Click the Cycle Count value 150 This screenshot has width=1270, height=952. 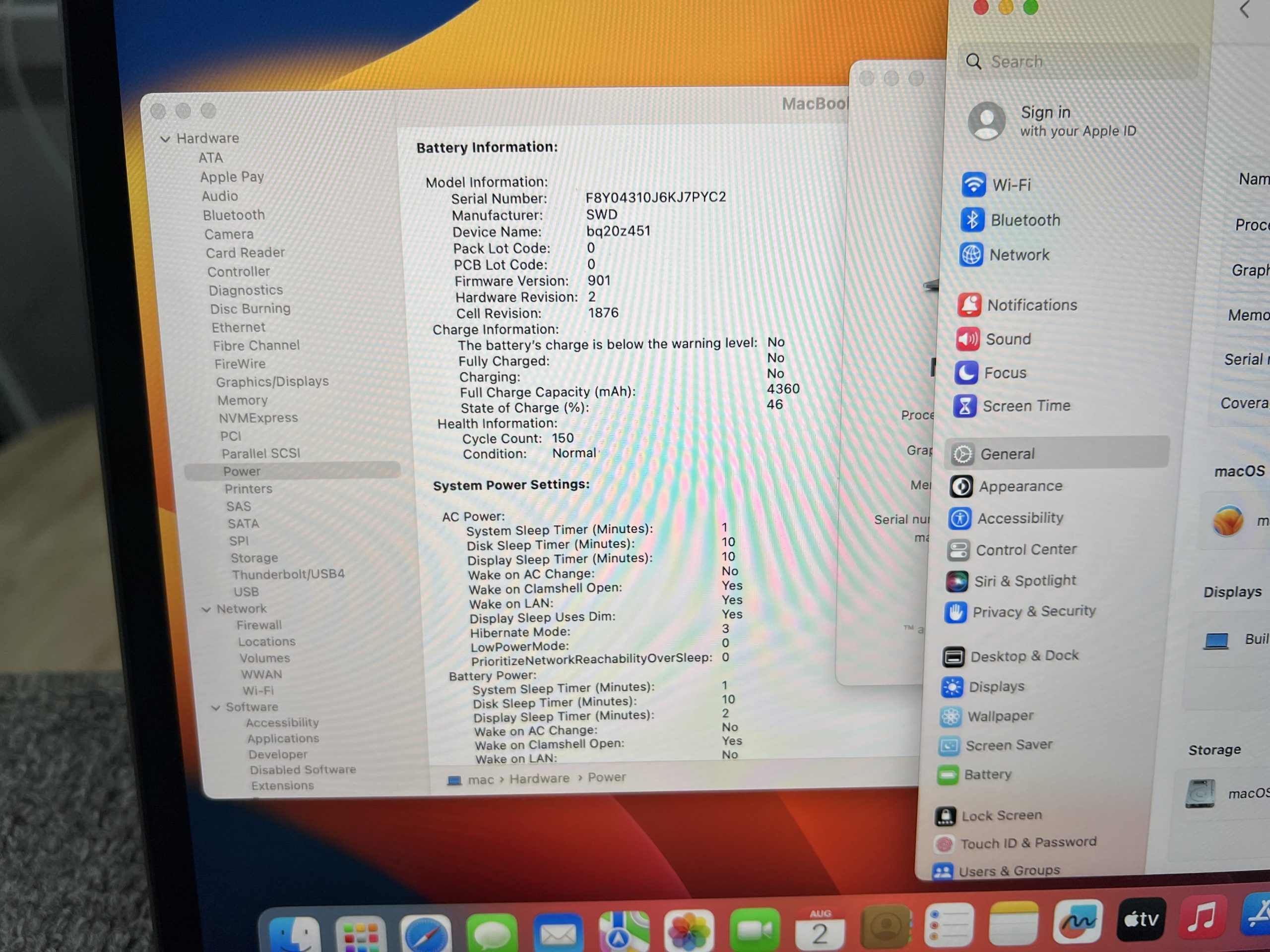pos(563,438)
